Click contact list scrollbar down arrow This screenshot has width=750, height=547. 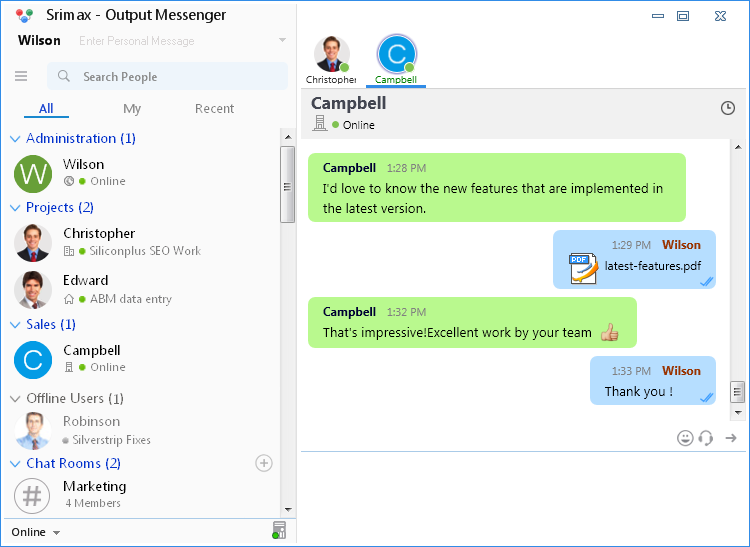pyautogui.click(x=288, y=510)
